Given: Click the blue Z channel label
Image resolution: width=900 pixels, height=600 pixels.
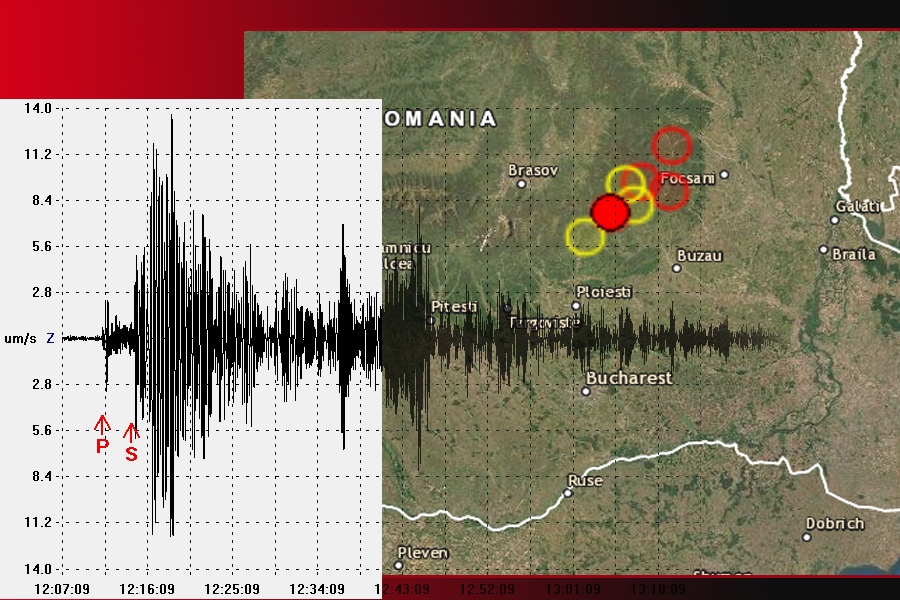Looking at the screenshot, I should click(50, 339).
